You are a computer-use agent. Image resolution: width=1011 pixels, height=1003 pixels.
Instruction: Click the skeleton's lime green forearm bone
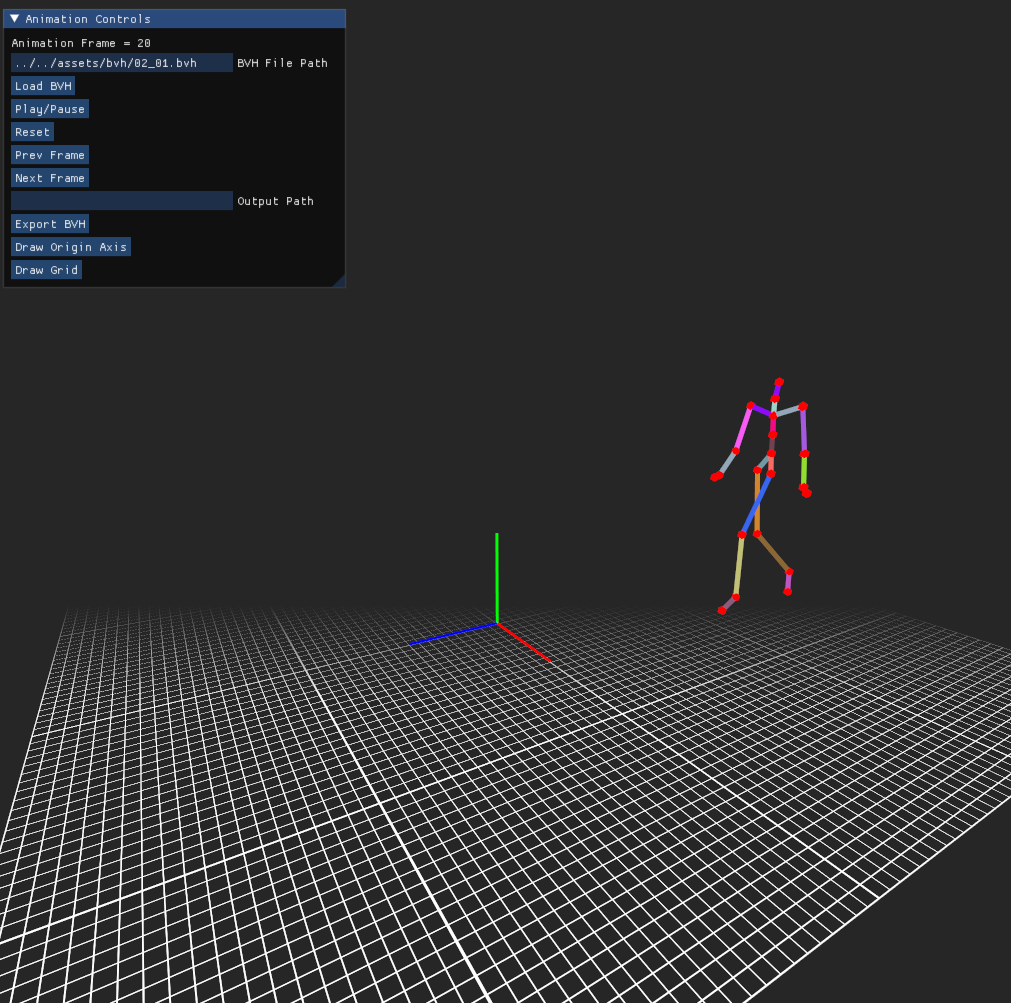click(x=804, y=471)
